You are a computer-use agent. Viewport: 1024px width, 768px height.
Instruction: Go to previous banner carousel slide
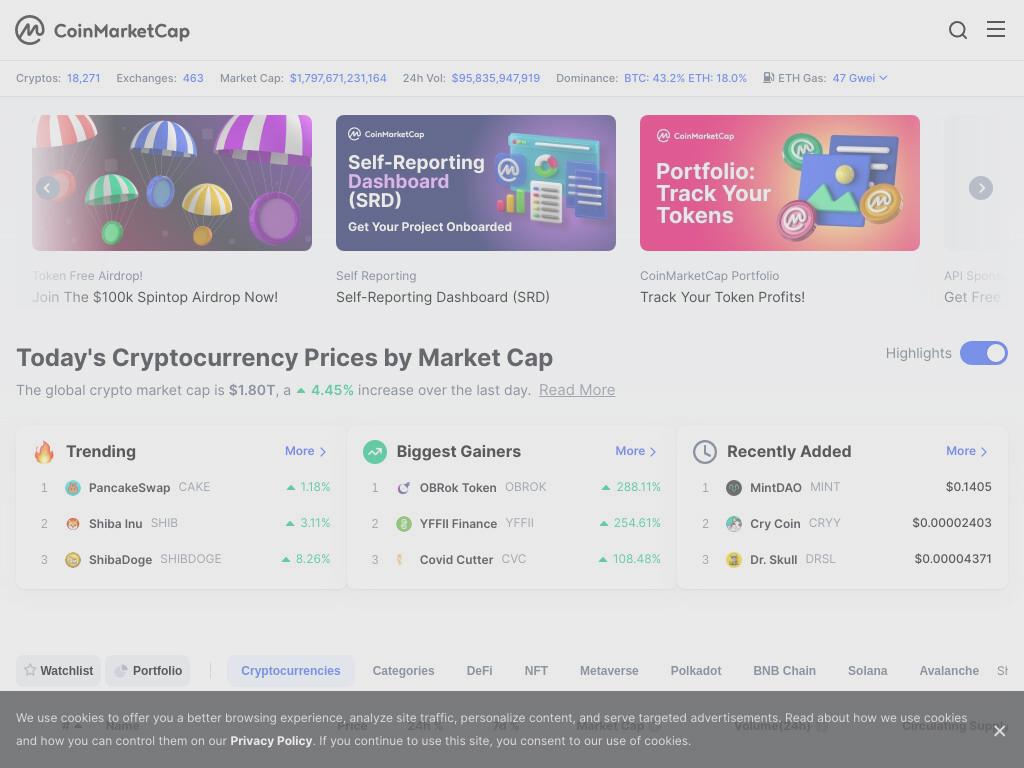click(x=47, y=188)
